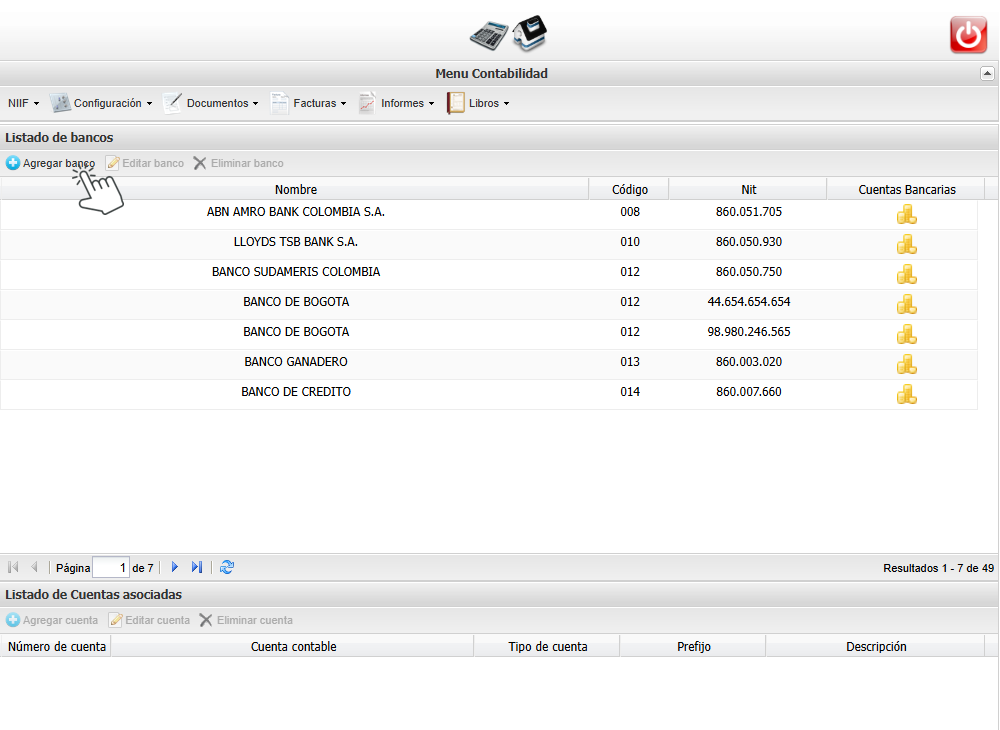Click Nit value 860.050.930
The image size is (1000, 730).
(748, 242)
